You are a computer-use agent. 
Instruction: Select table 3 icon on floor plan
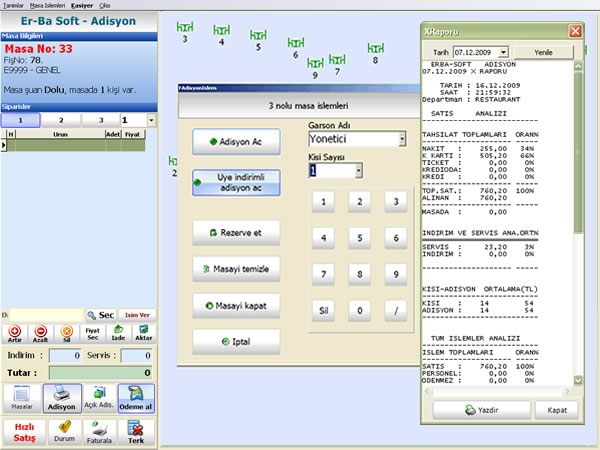tap(185, 27)
